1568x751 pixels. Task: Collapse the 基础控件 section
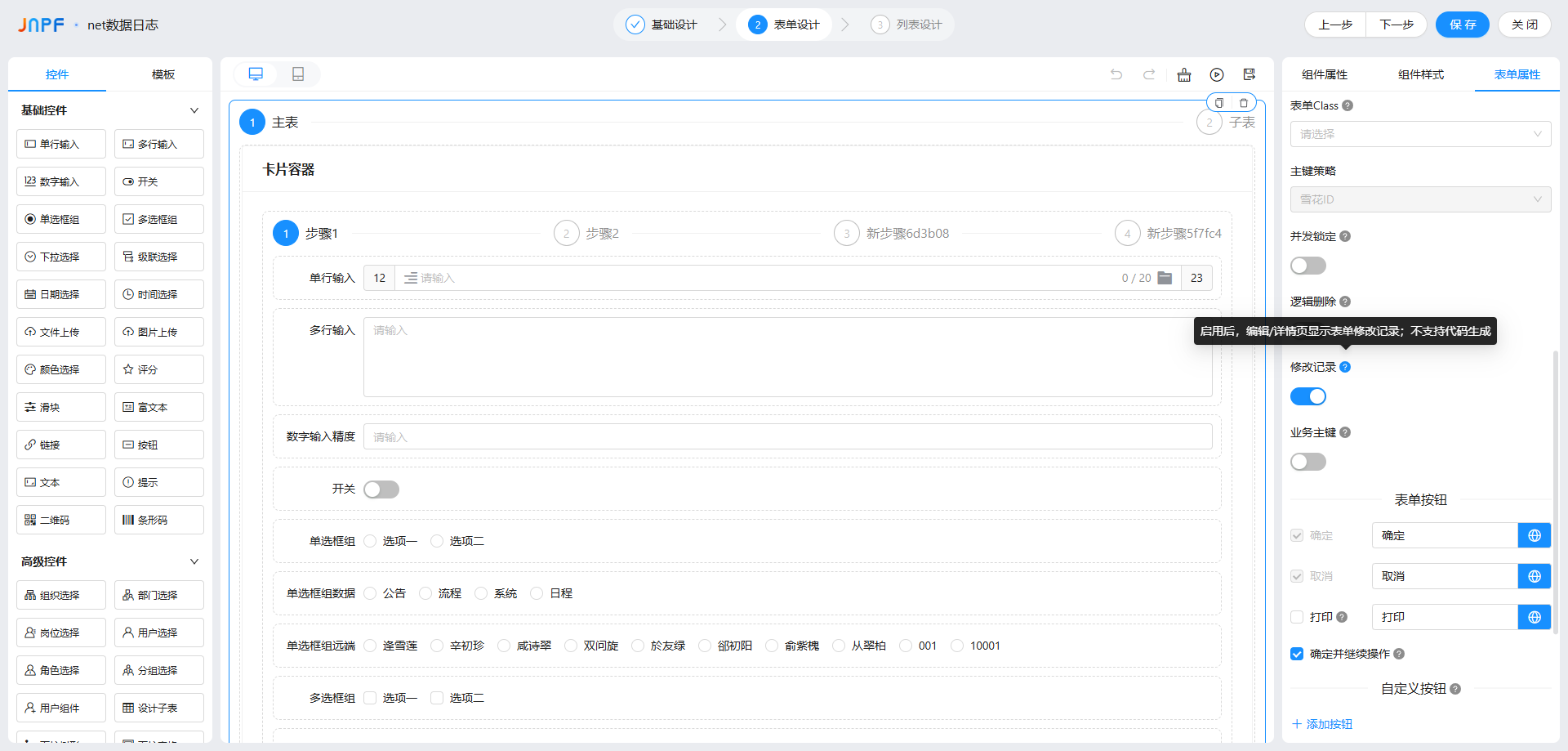tap(194, 110)
